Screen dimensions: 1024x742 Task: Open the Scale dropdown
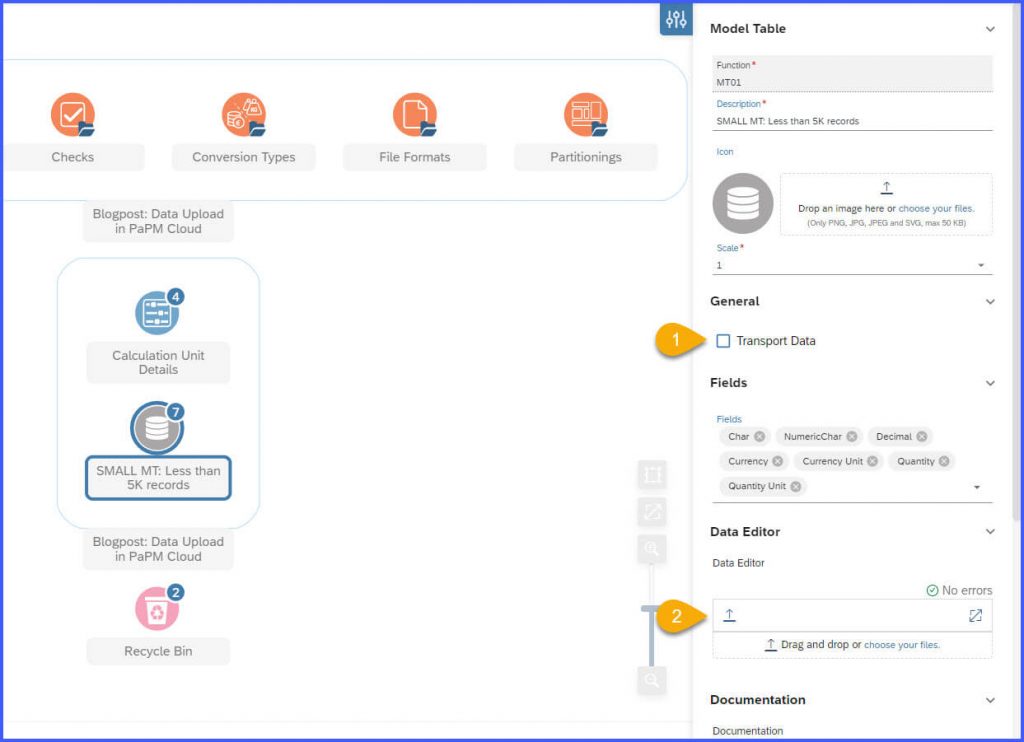point(980,265)
